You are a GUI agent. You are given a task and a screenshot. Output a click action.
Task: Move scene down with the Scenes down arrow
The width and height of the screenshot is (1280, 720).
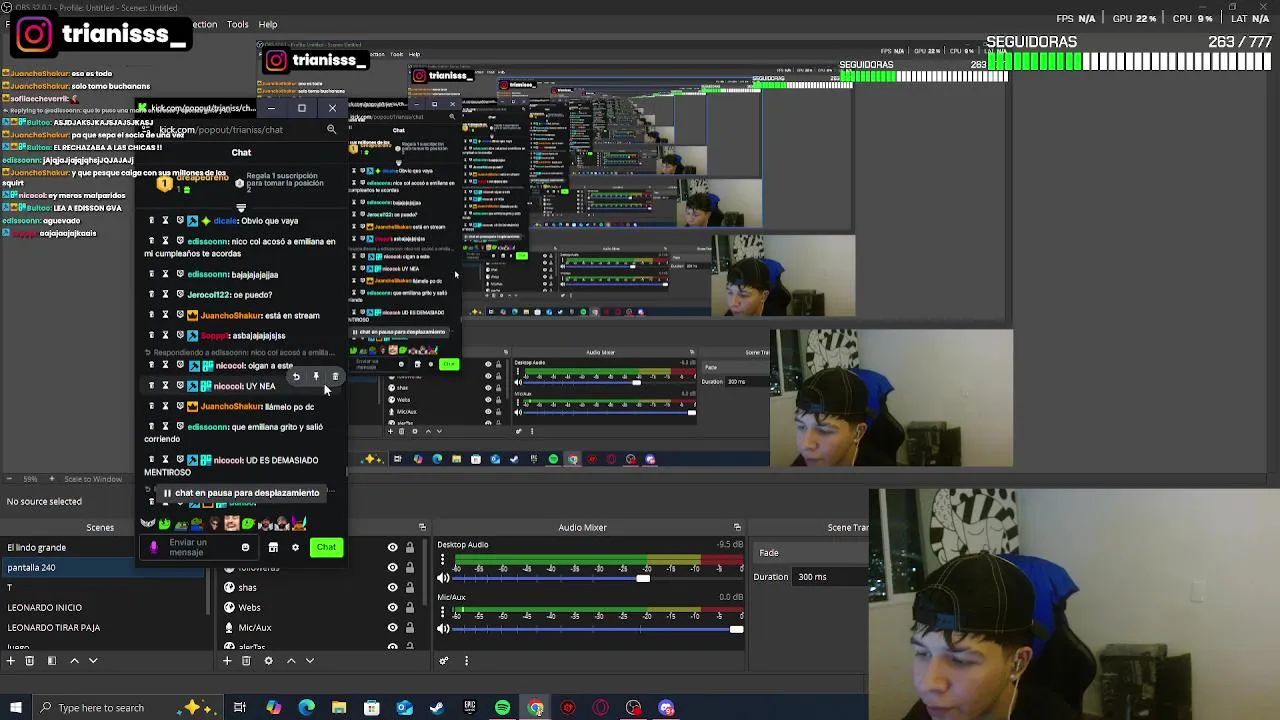click(93, 661)
